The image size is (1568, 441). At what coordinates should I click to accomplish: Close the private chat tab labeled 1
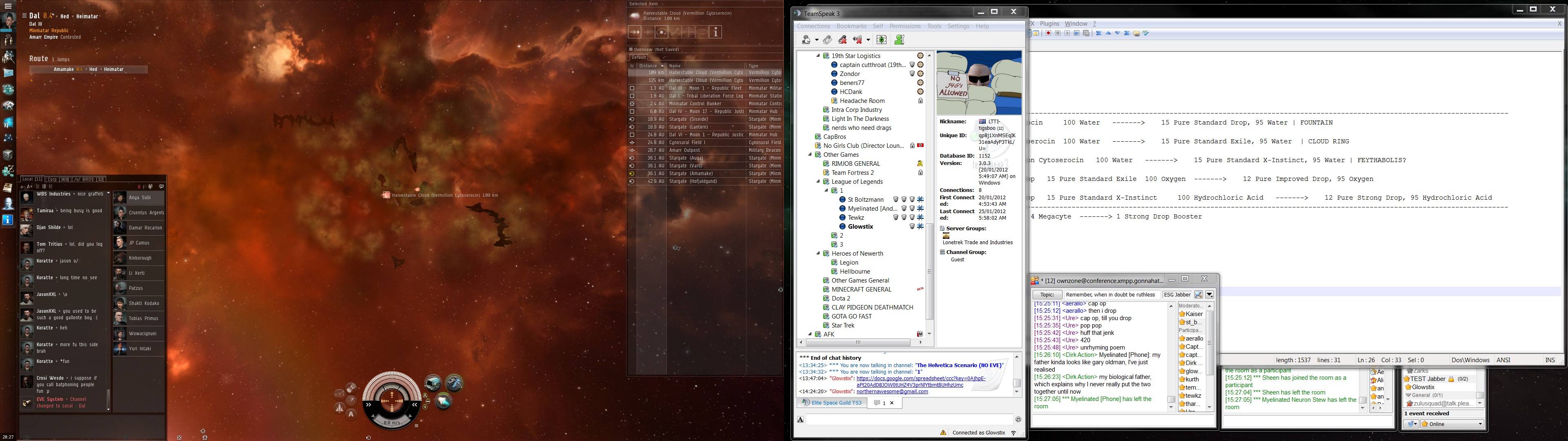coord(892,403)
